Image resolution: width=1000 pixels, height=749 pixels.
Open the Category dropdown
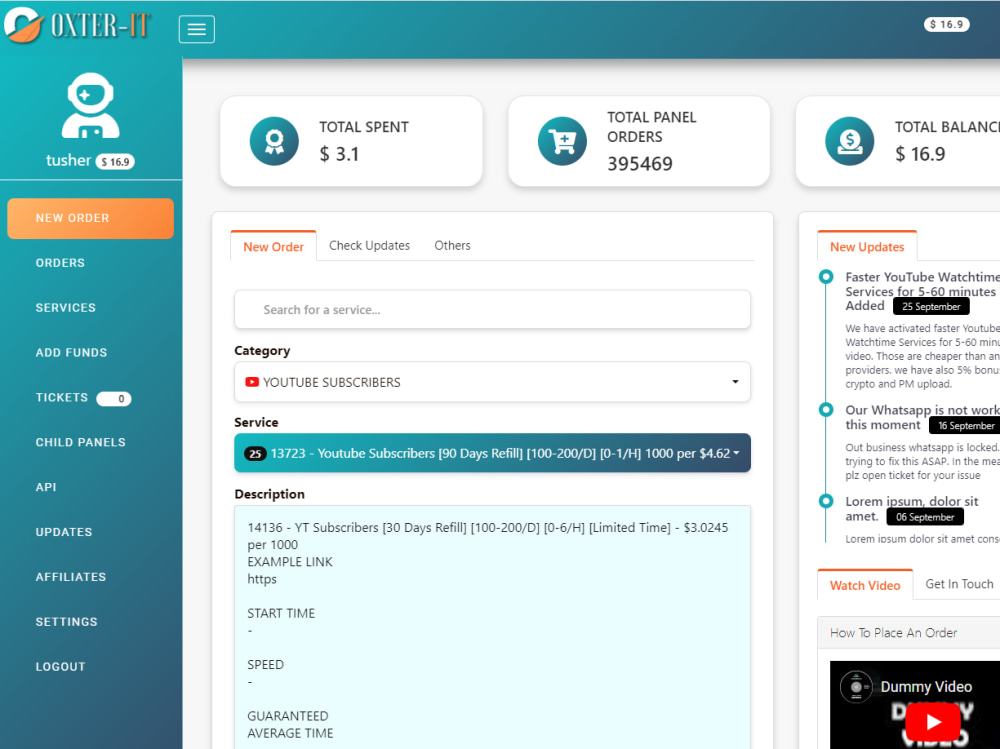(x=492, y=382)
